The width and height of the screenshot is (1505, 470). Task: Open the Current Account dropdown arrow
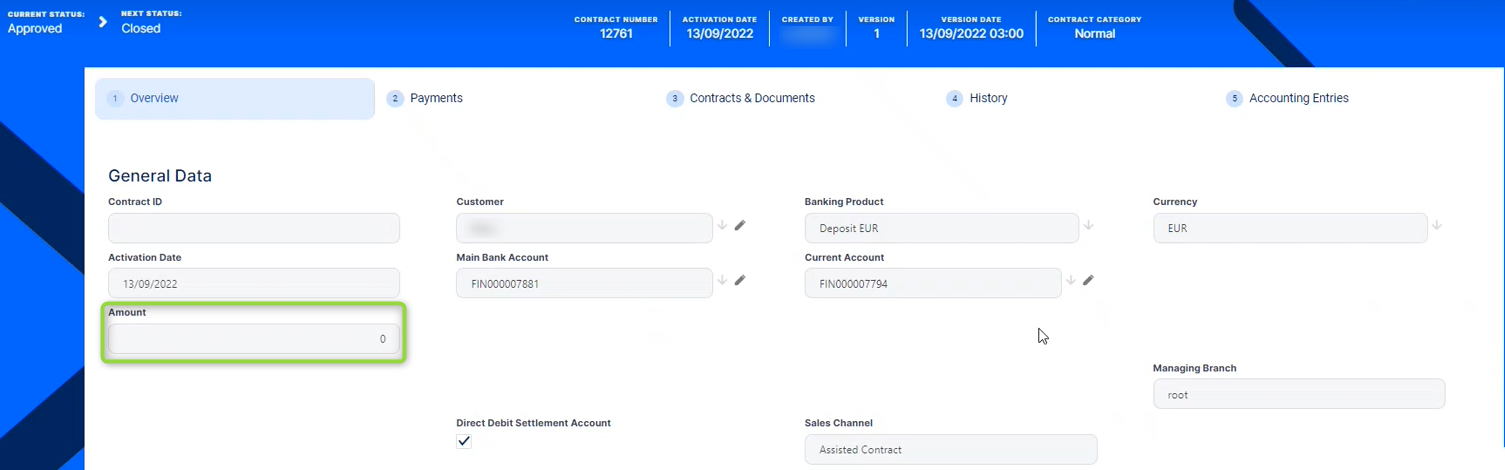[x=1070, y=281]
